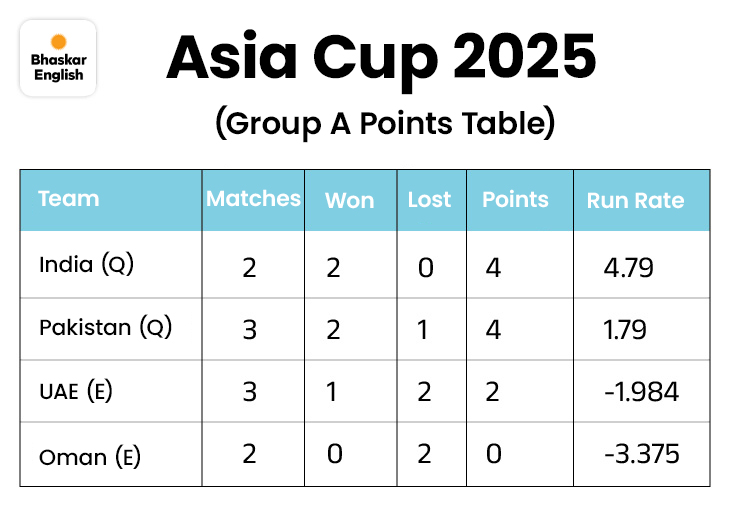Select the Lost column header
The width and height of the screenshot is (730, 508).
click(429, 199)
